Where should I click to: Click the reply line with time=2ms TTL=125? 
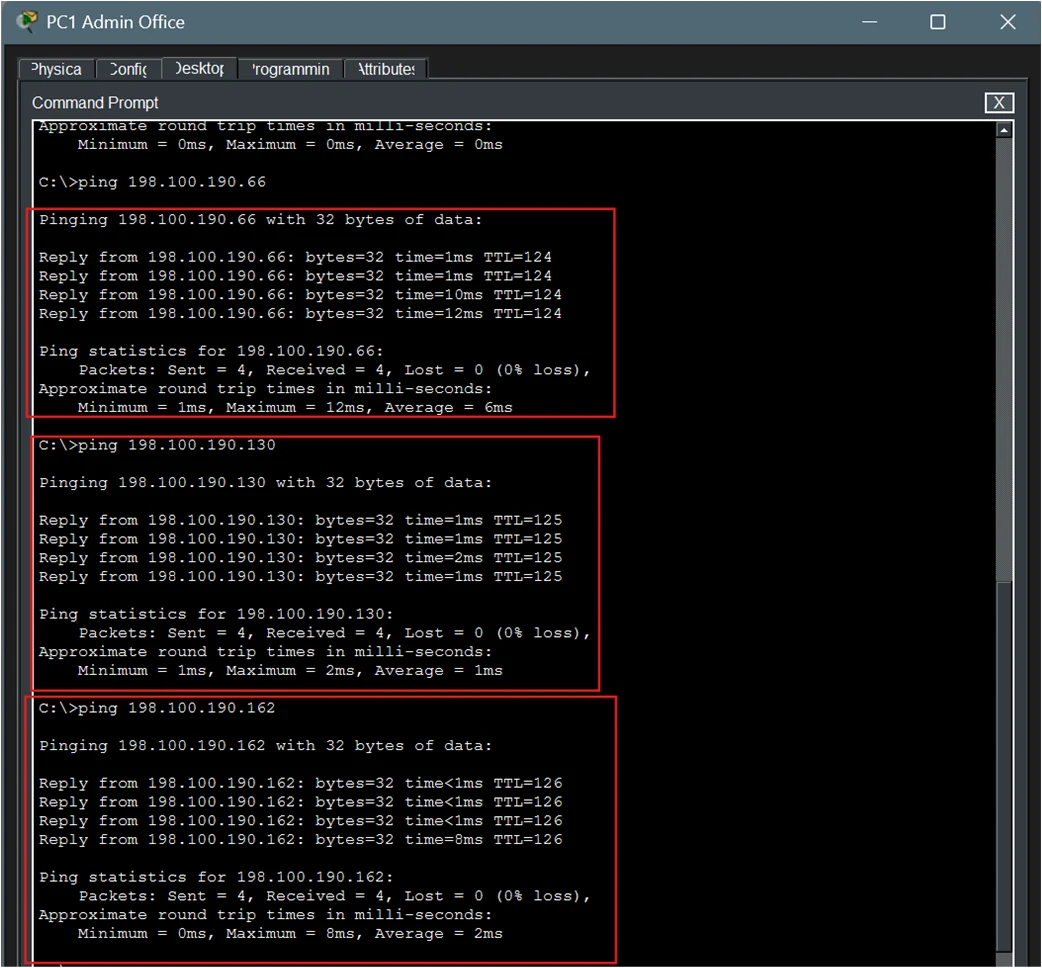[x=300, y=557]
